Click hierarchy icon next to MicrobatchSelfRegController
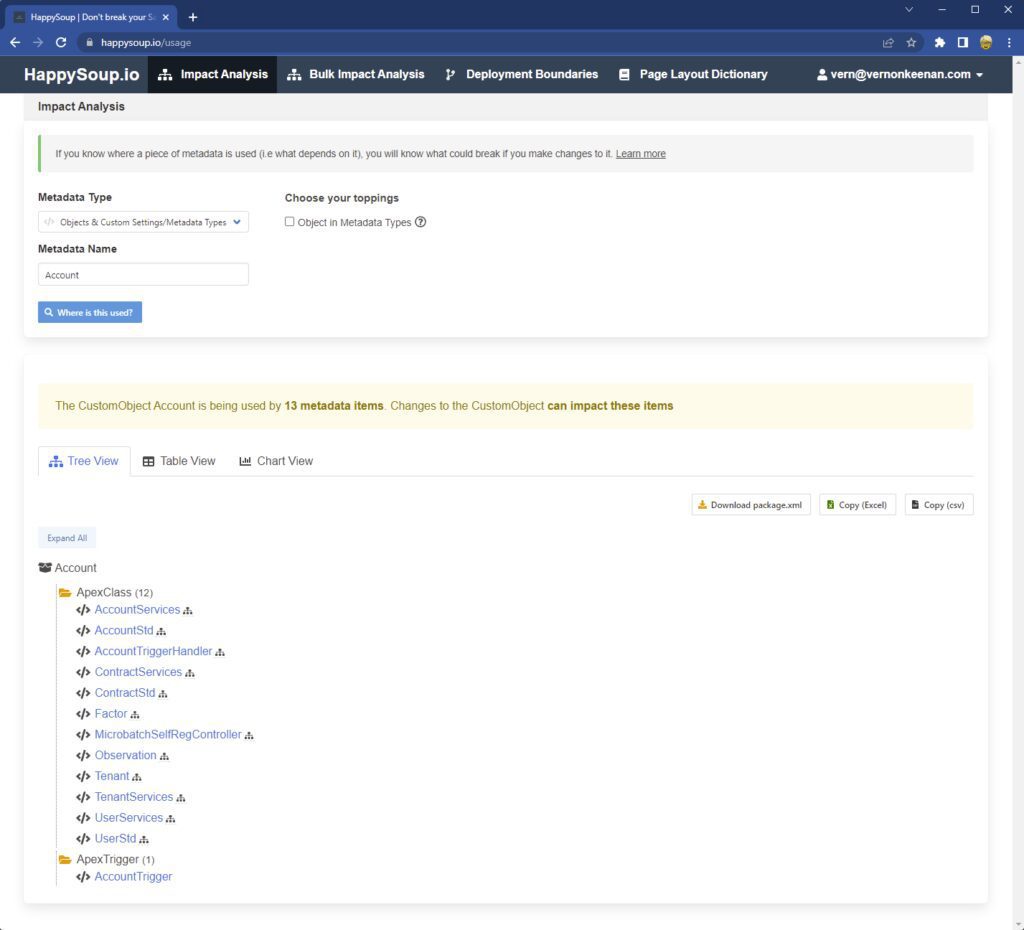This screenshot has height=930, width=1024. pos(249,736)
